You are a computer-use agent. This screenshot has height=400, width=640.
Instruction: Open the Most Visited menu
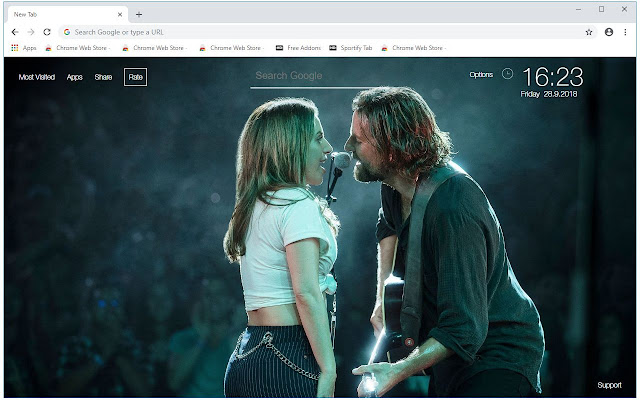pos(37,77)
